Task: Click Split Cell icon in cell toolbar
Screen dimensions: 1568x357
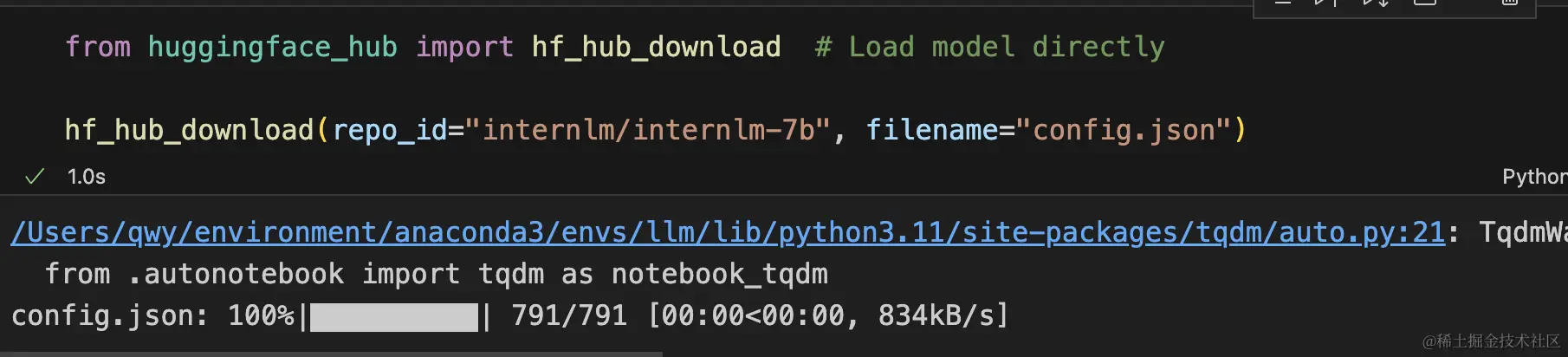Action: [x=1425, y=3]
